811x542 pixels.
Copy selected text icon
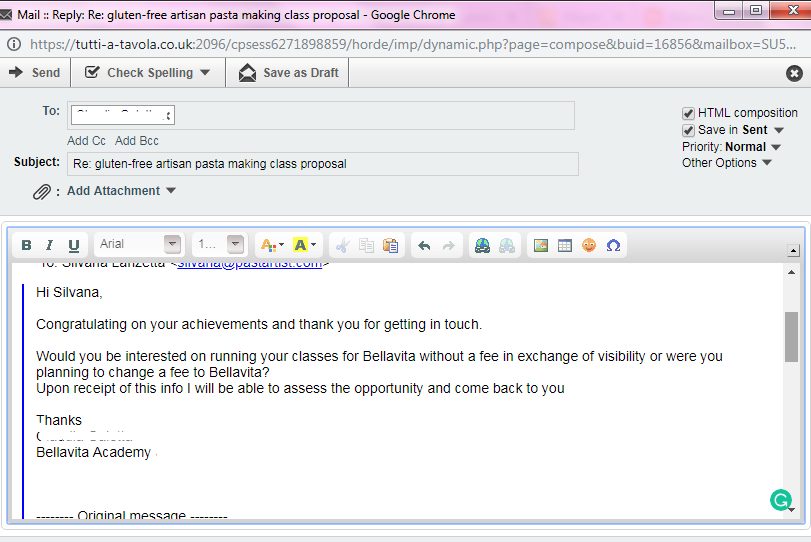pos(367,245)
